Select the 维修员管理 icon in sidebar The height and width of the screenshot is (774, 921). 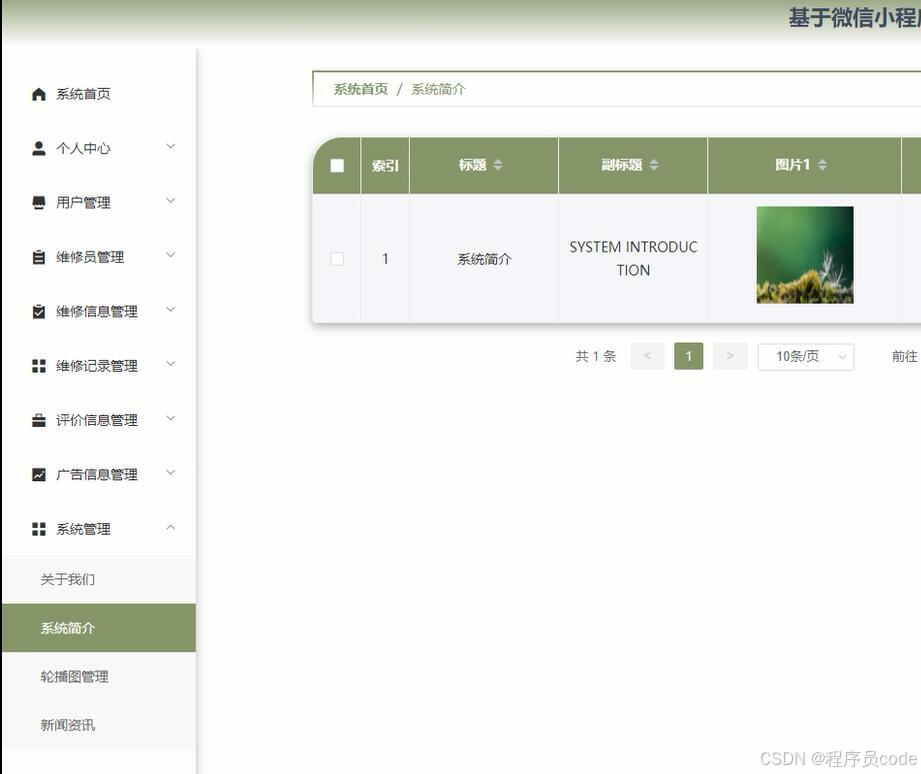tap(38, 256)
